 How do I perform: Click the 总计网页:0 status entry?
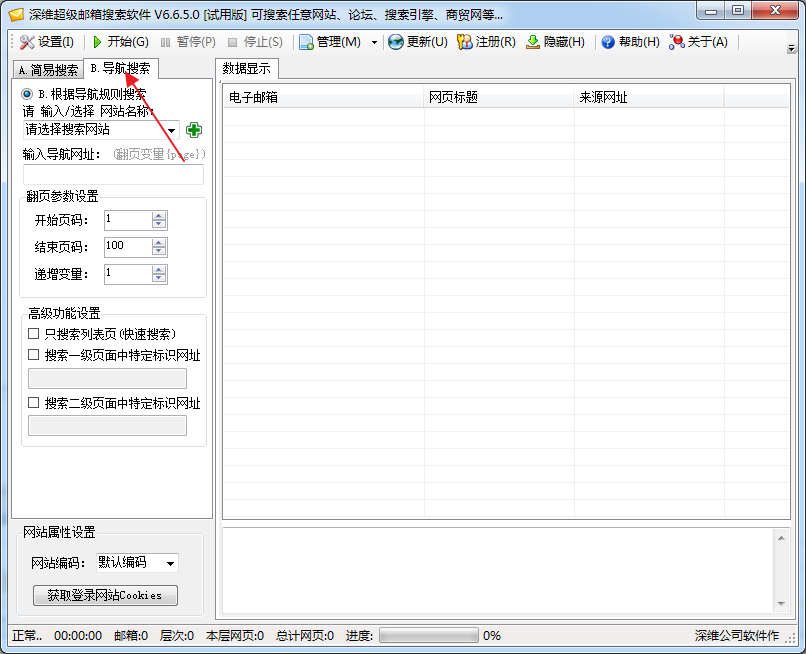[x=305, y=636]
